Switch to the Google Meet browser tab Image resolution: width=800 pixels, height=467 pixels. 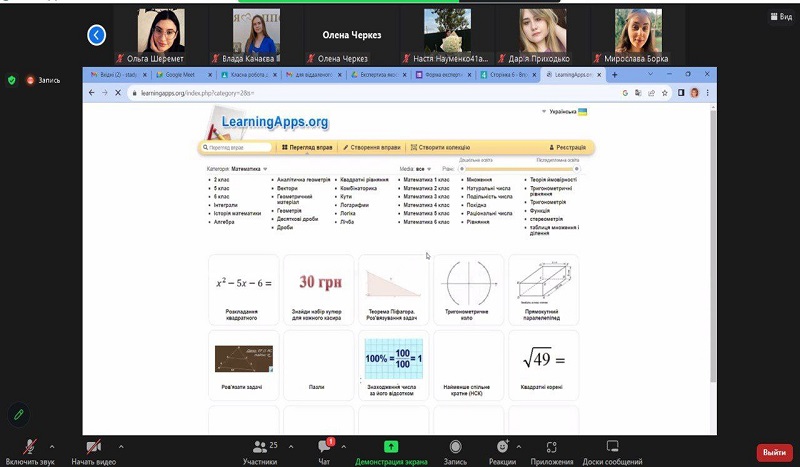[180, 75]
